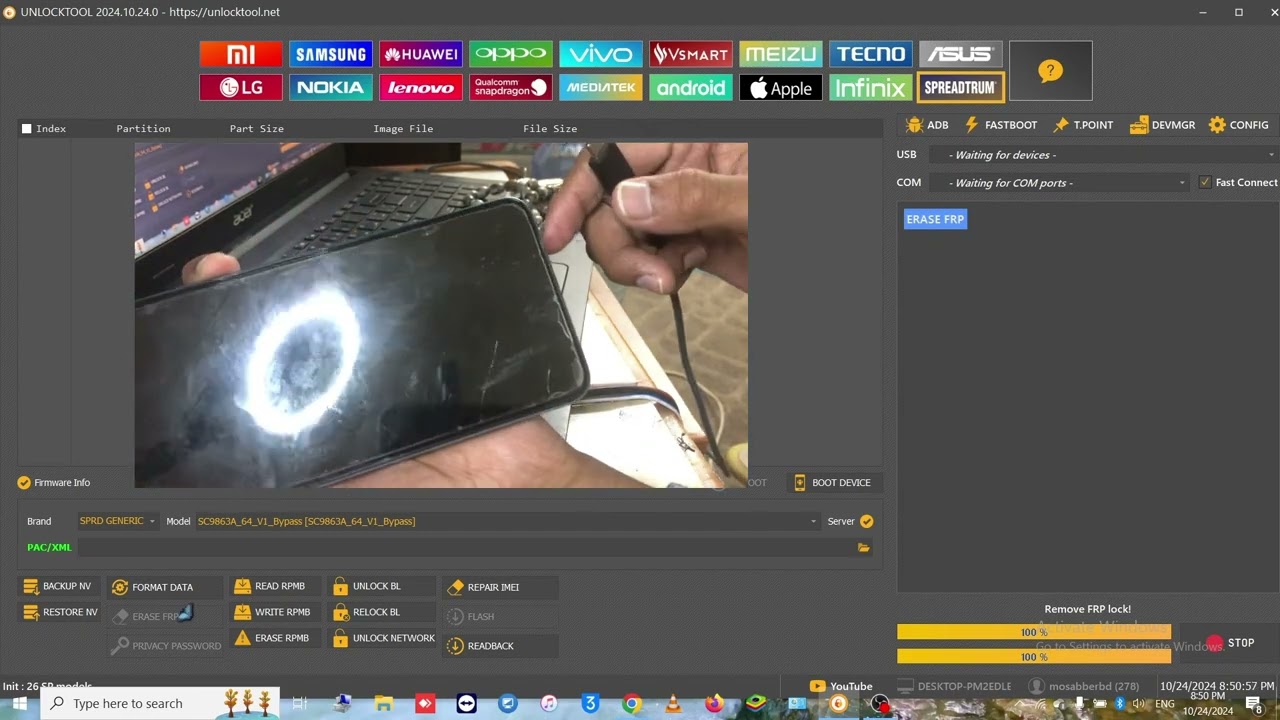Open the help question mark tile
The width and height of the screenshot is (1280, 720).
[x=1050, y=71]
